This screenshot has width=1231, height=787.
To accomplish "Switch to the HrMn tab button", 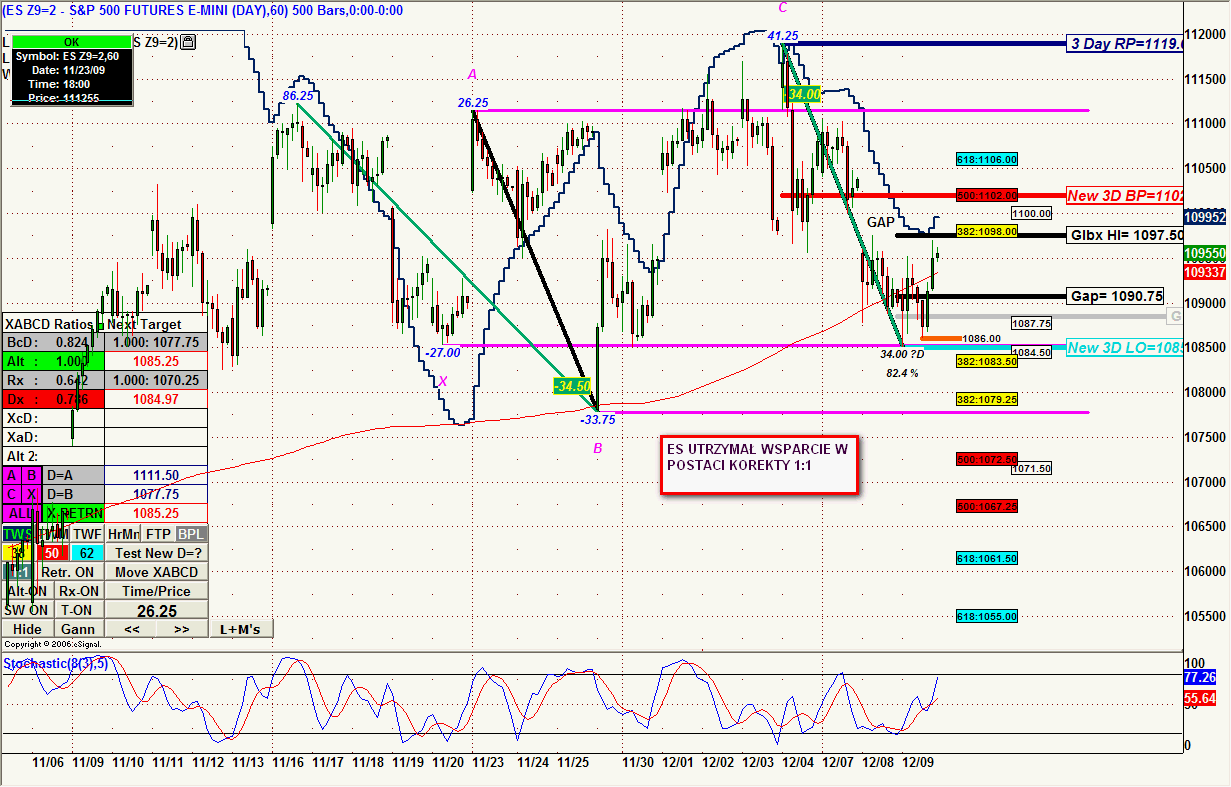I will [x=123, y=534].
